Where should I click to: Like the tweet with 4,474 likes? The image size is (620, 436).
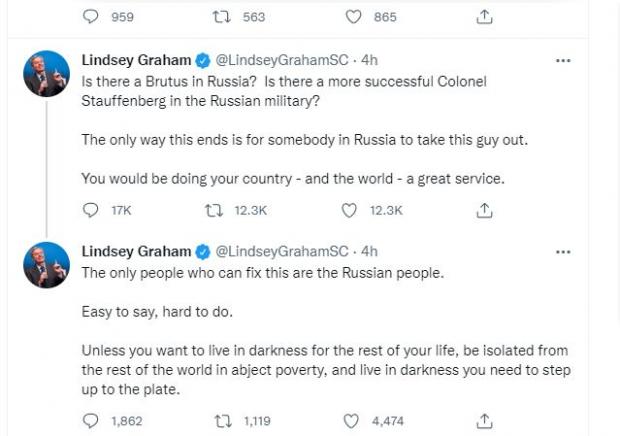click(351, 421)
